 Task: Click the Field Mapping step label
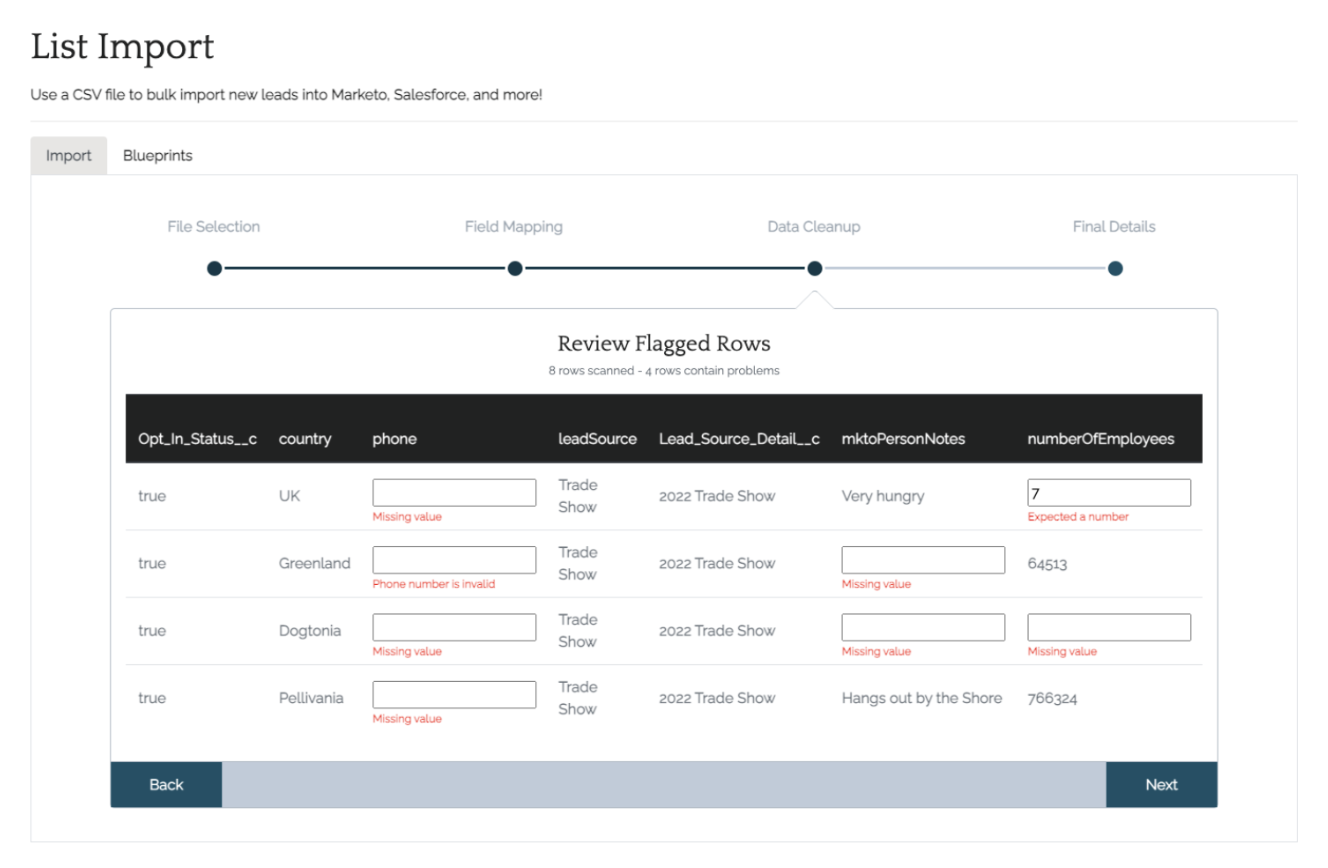point(514,227)
